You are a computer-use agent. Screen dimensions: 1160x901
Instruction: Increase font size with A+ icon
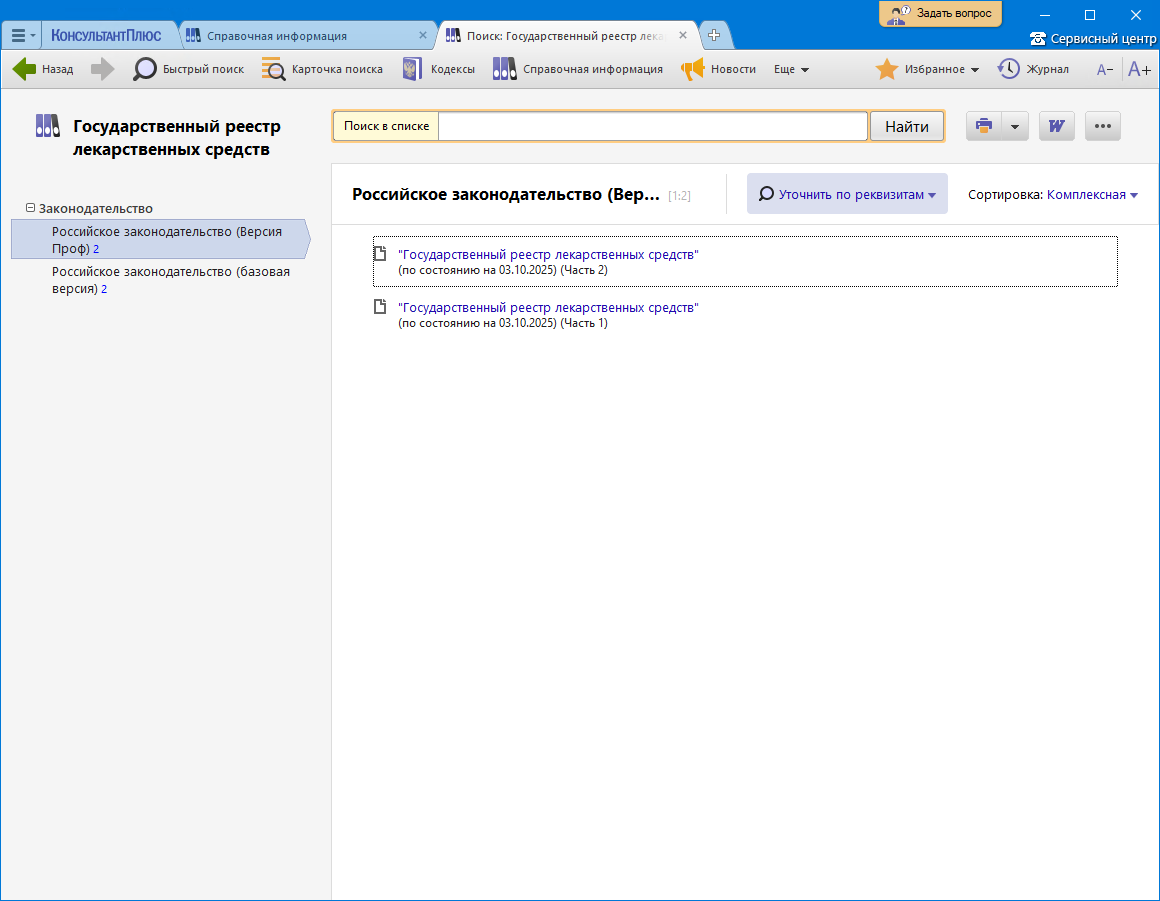(x=1139, y=69)
